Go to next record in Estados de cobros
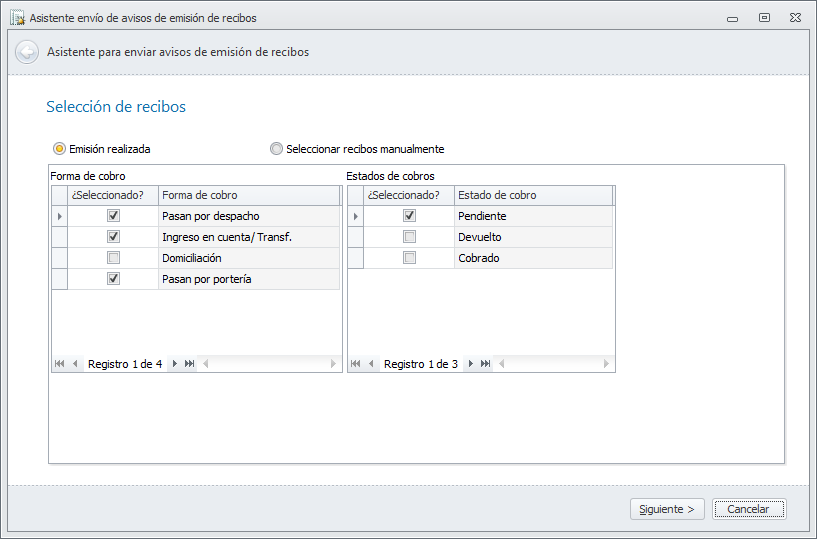This screenshot has width=817, height=539. [471, 364]
